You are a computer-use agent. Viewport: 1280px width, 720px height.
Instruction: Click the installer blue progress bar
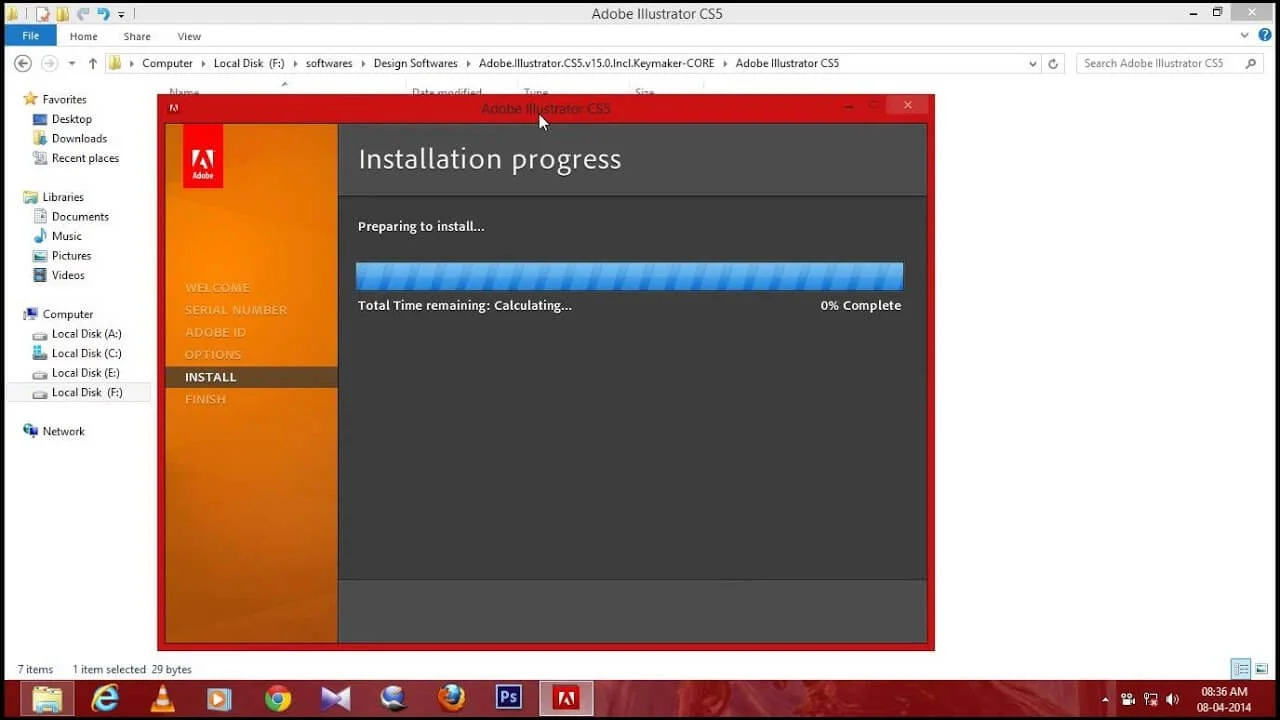(x=629, y=276)
